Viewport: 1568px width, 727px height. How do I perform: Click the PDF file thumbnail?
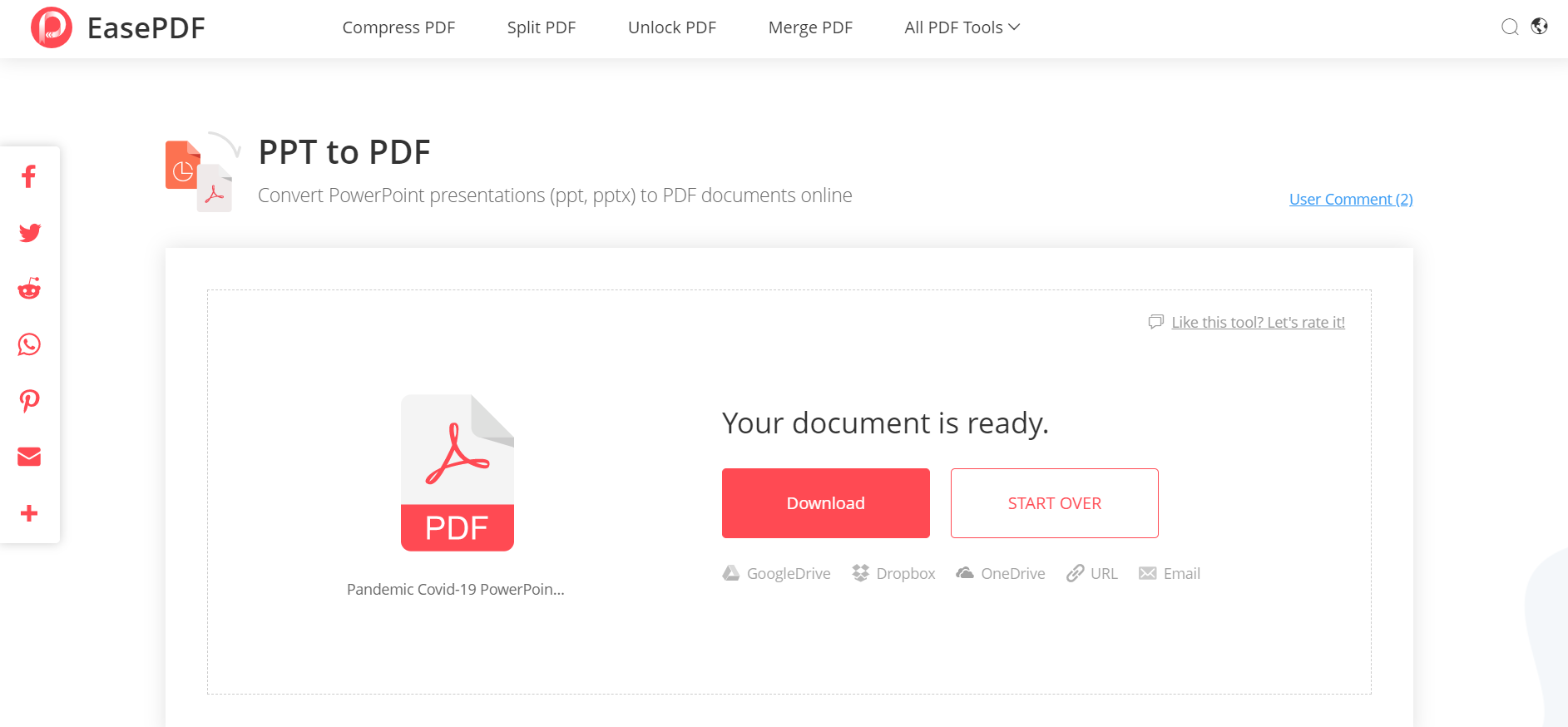[x=457, y=472]
